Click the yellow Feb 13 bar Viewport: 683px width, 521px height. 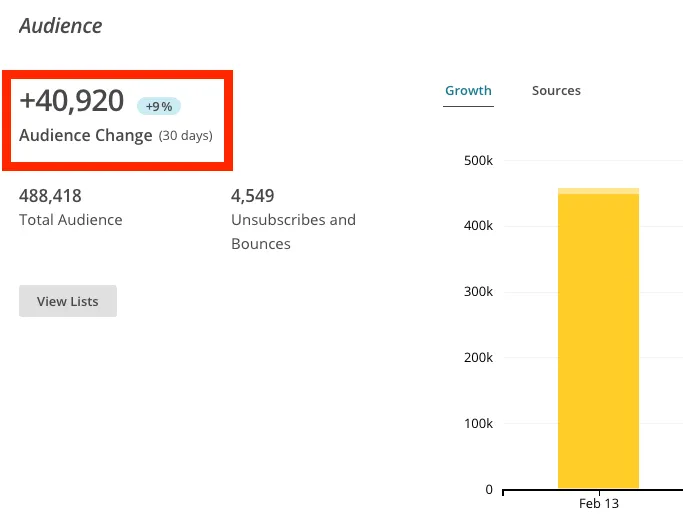[x=598, y=341]
